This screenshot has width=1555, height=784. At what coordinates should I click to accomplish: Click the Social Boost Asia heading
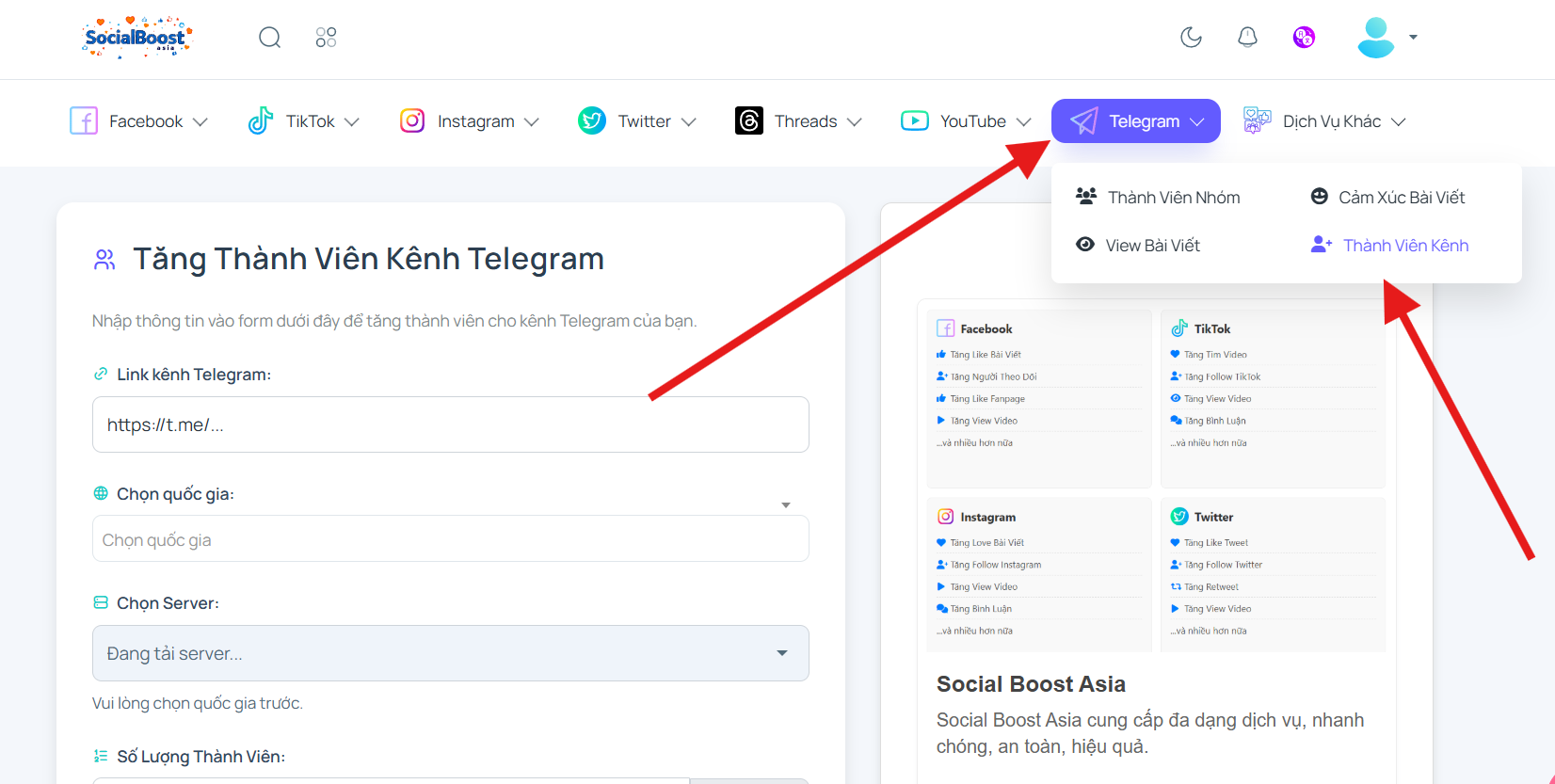(x=1031, y=684)
